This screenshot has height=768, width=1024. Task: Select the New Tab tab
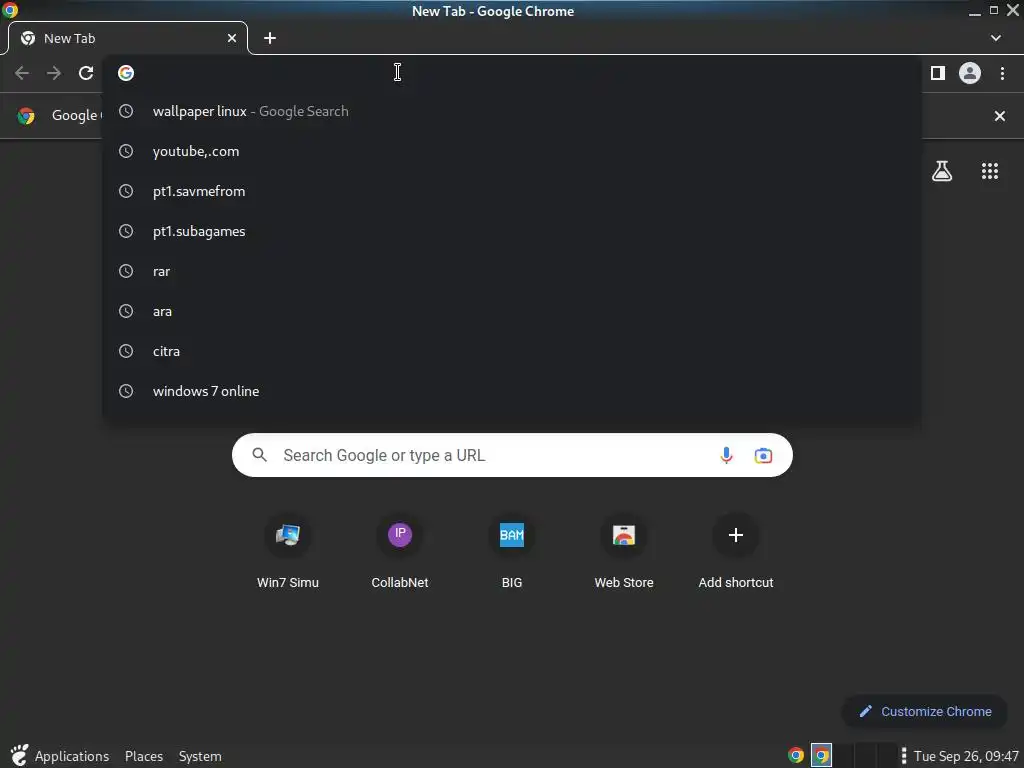coord(127,39)
